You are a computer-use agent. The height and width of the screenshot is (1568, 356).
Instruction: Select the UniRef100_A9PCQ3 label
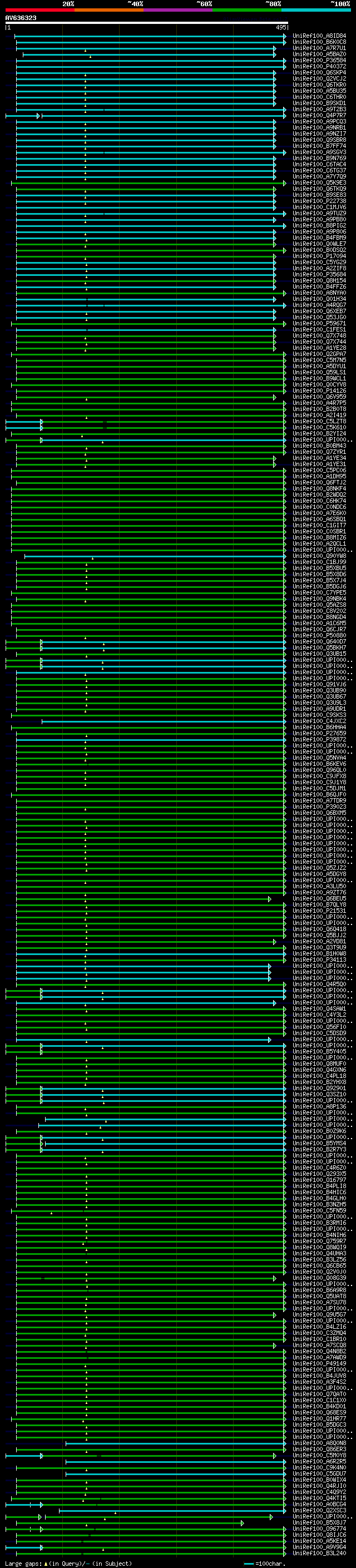pyautogui.click(x=319, y=122)
